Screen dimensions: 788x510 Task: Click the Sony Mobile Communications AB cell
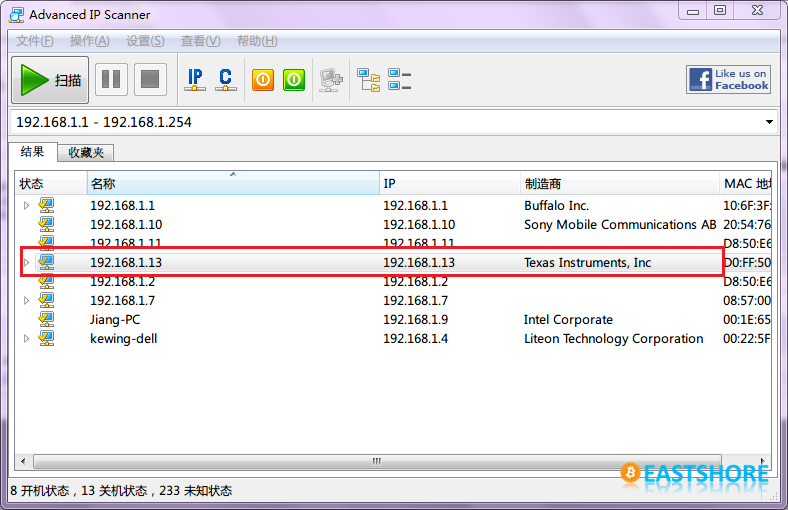pyautogui.click(x=620, y=225)
